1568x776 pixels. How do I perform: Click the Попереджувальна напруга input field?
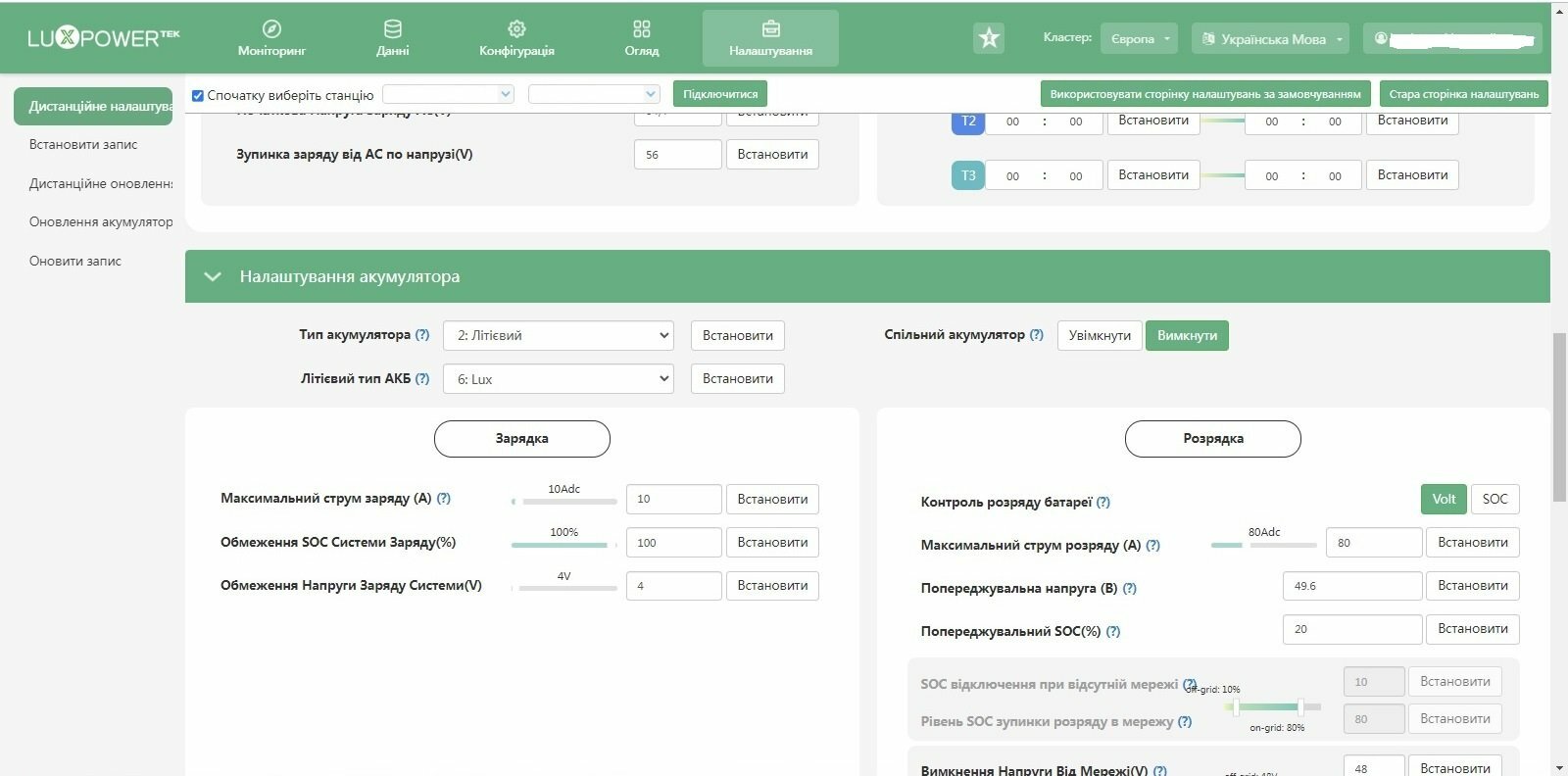(x=1352, y=586)
